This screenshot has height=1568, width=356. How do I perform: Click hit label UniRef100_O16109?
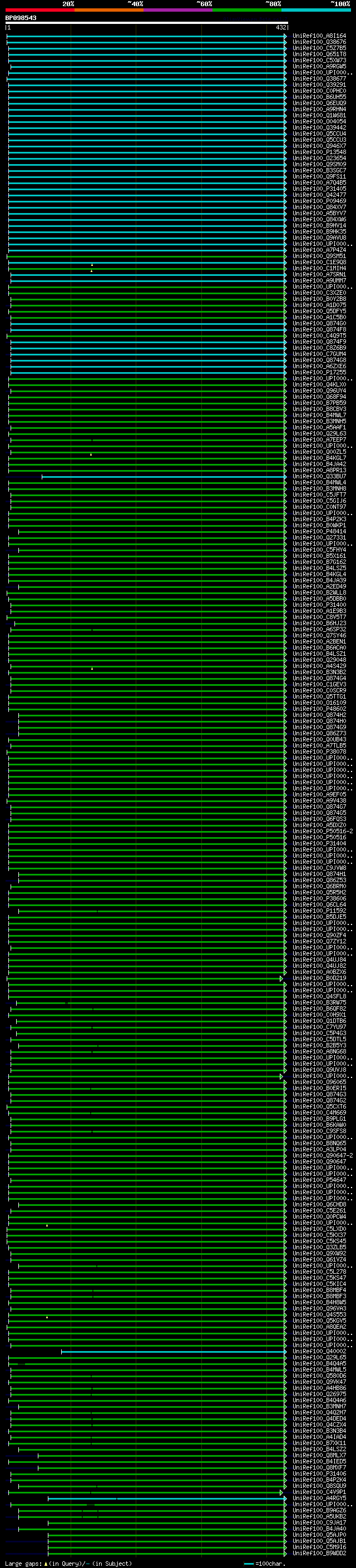point(319,703)
